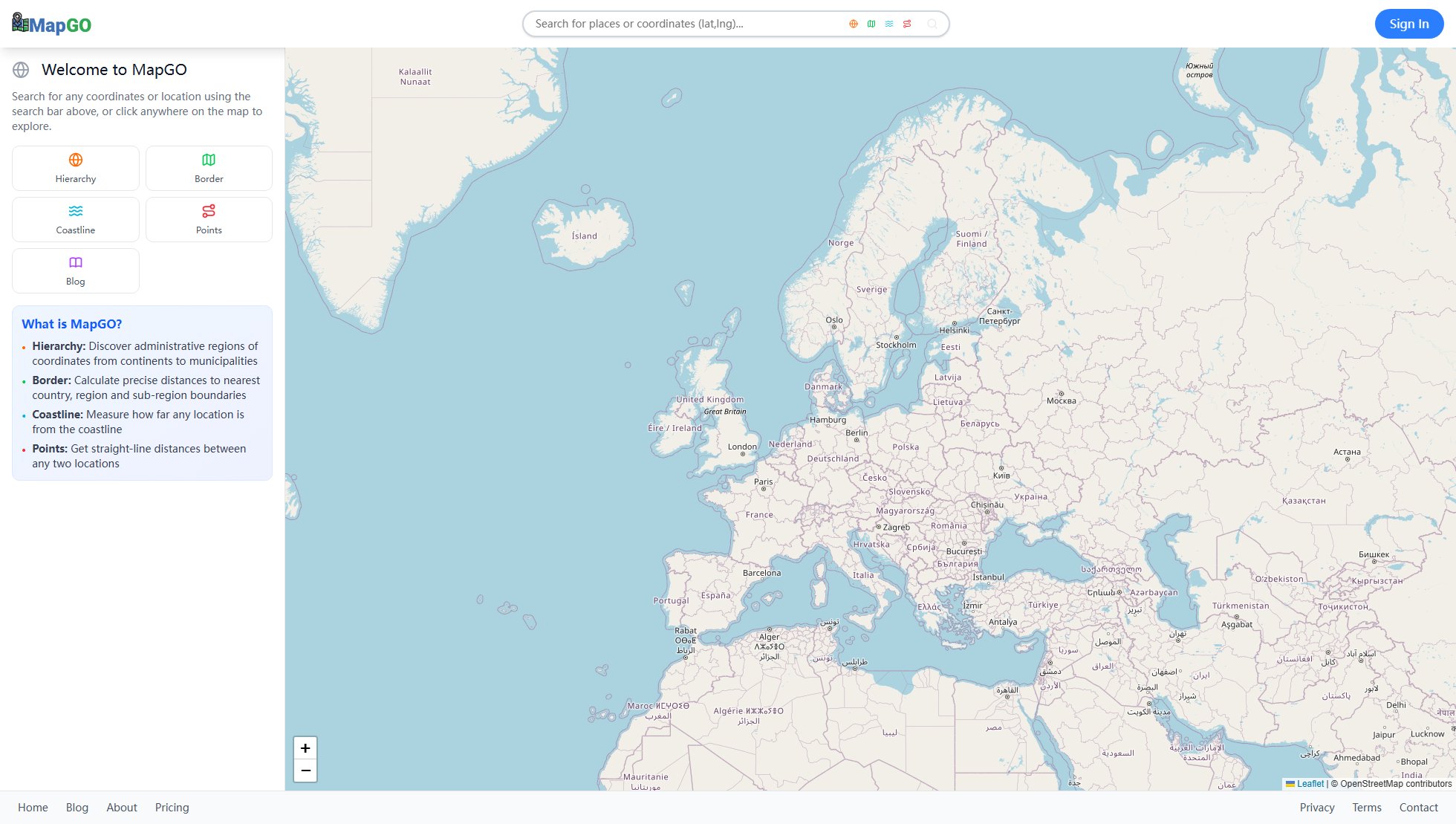1456x824 pixels.
Task: Open the Leaflet attribution link
Action: [1310, 784]
